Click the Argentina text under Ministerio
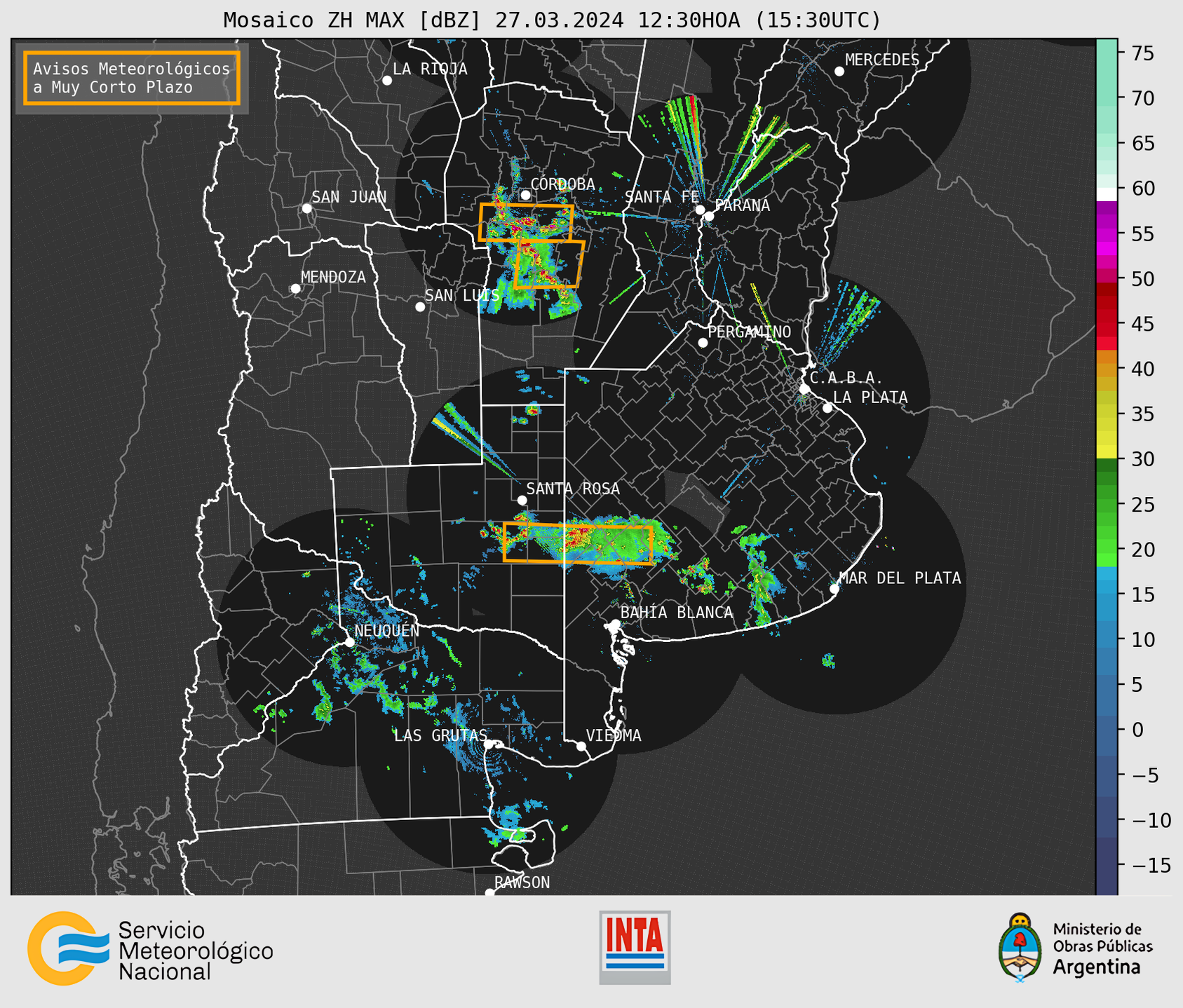The width and height of the screenshot is (1183, 1008). 1097,967
